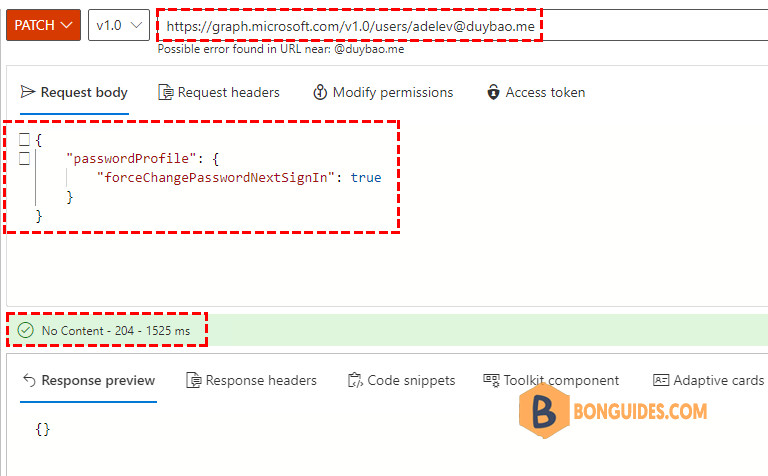Click the Code snippets clipboard icon
This screenshot has width=768, height=476.
tap(355, 380)
